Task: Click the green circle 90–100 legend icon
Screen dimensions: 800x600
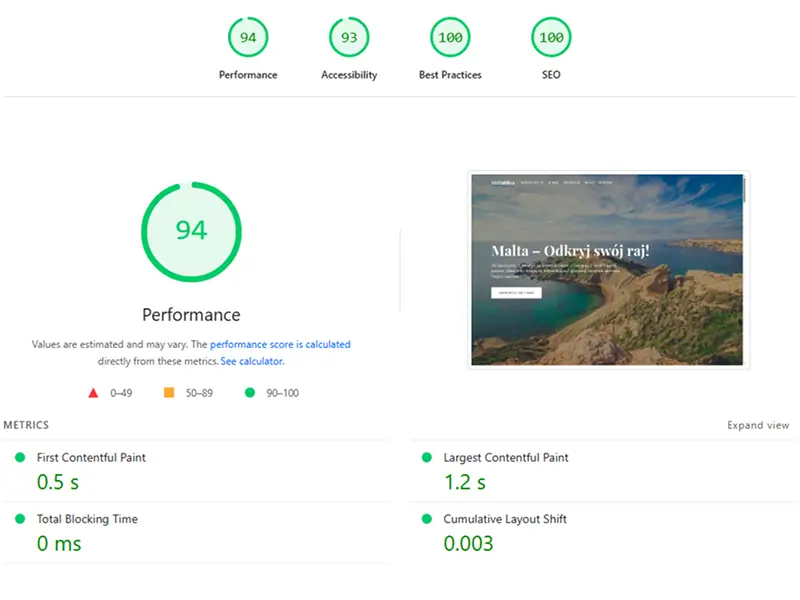Action: (x=250, y=393)
